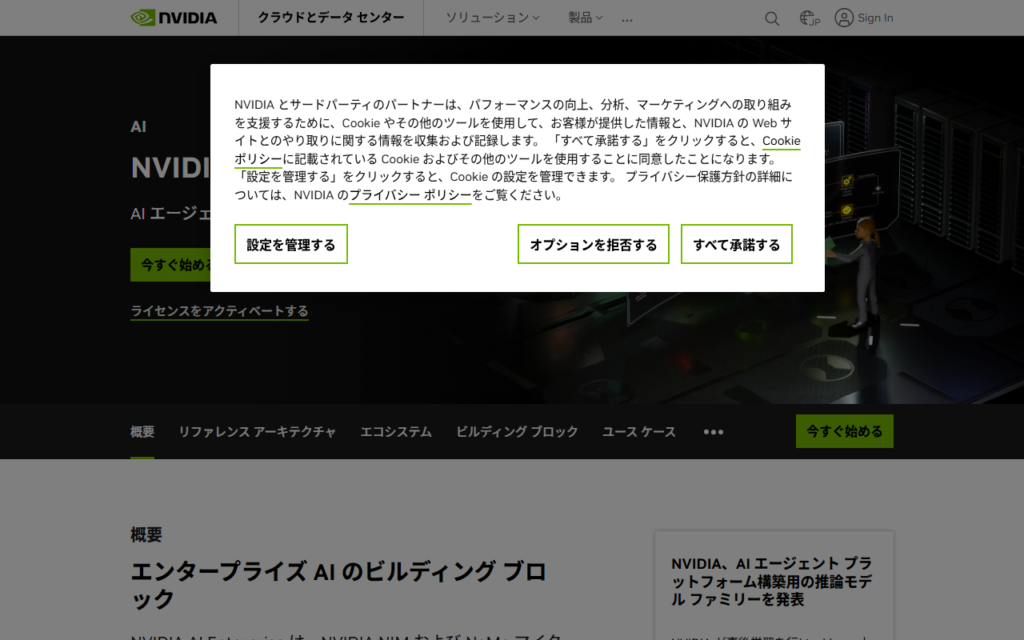Go to the エコシステム tab
The image size is (1024, 640).
(396, 432)
